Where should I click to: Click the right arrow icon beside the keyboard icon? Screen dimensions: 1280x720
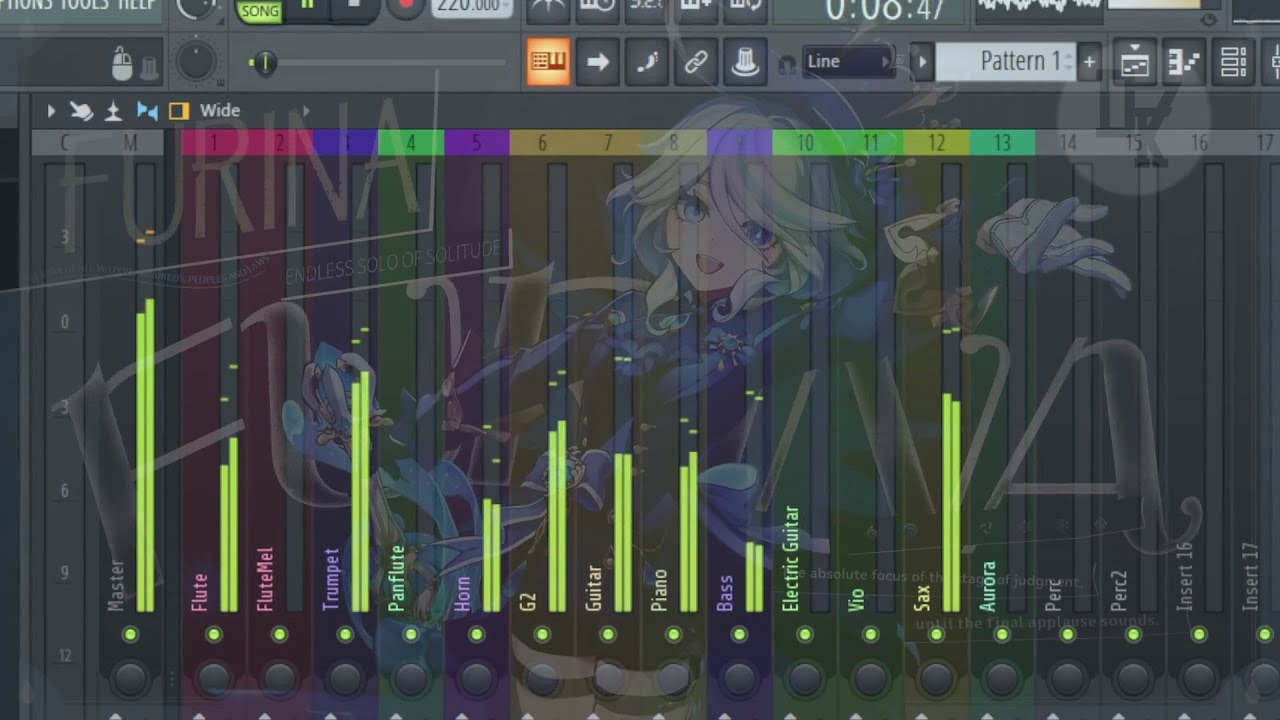[x=597, y=62]
